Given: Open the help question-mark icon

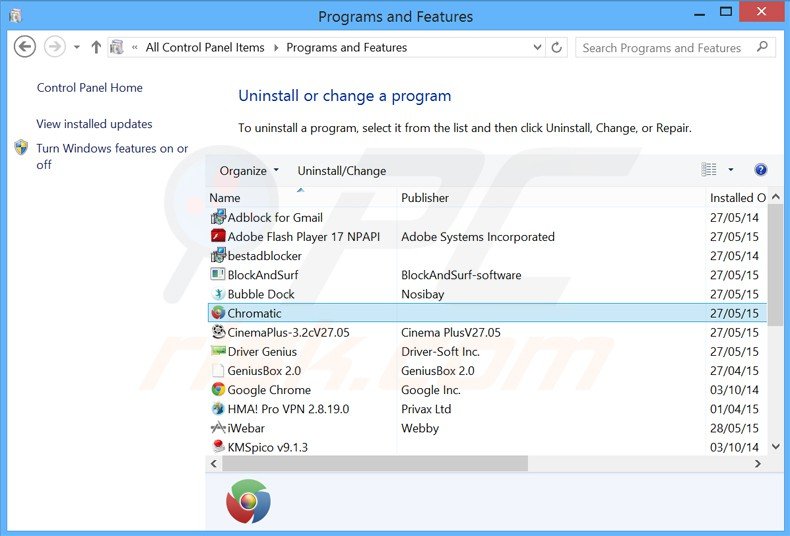Looking at the screenshot, I should click(760, 170).
